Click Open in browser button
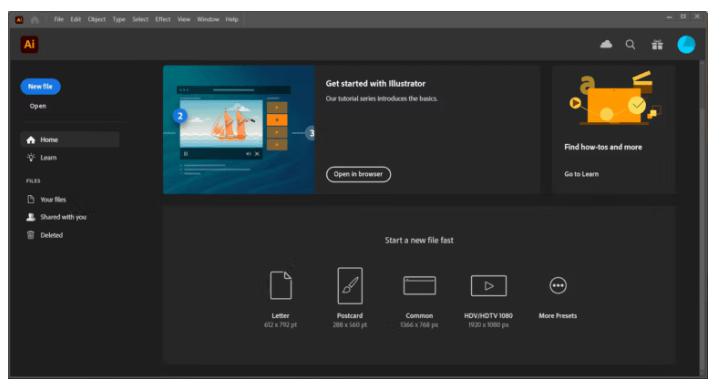723x385 pixels. [358, 174]
